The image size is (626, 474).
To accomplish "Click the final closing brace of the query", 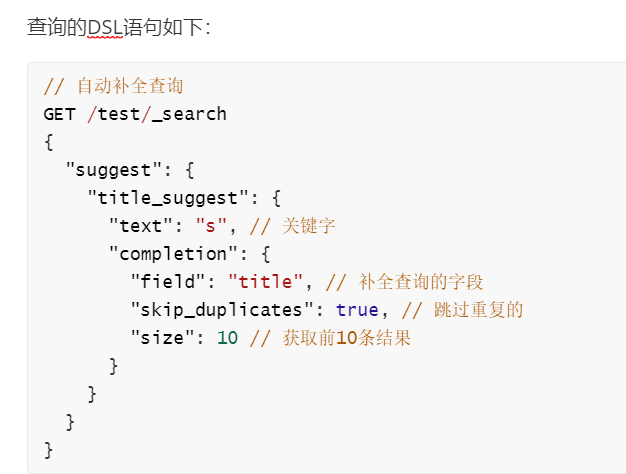I will click(48, 450).
